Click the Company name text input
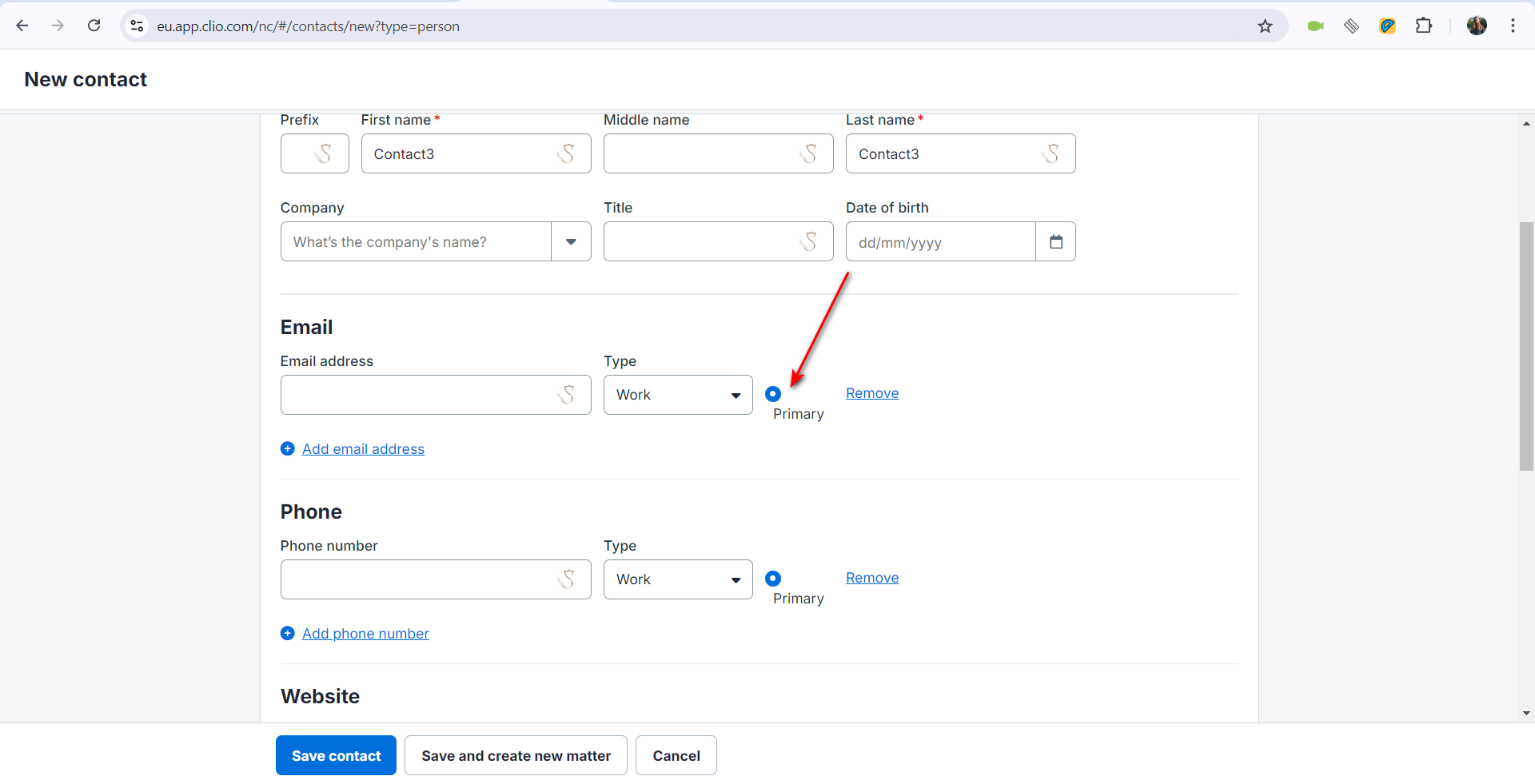Screen dimensions: 1535x784 pyautogui.click(x=416, y=241)
